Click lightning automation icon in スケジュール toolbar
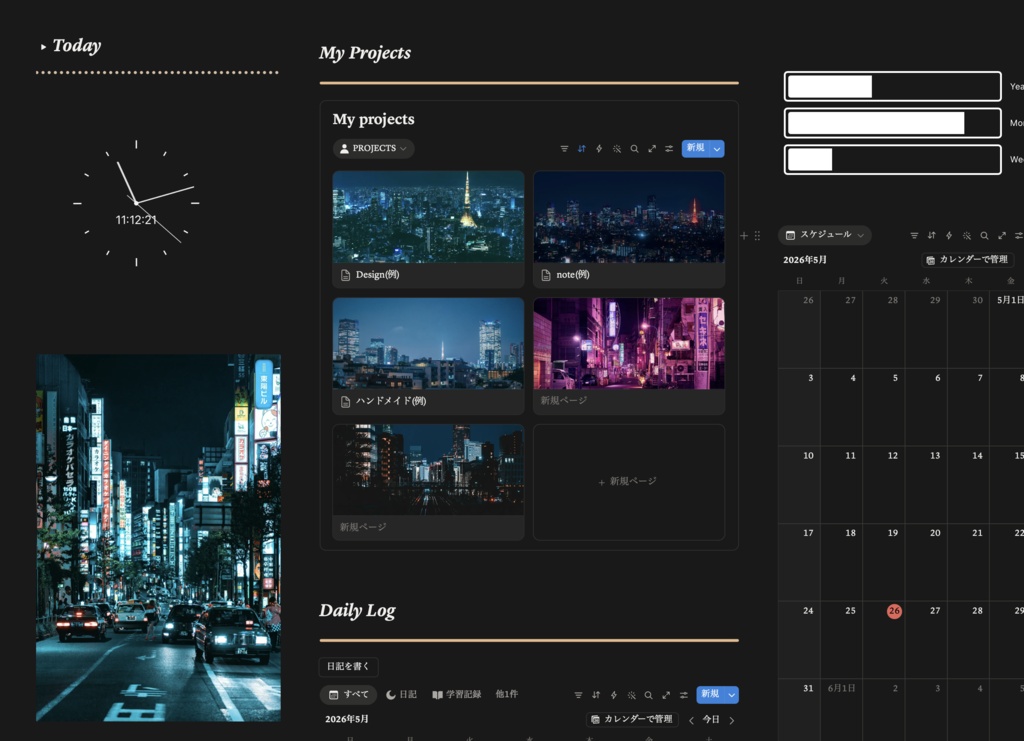This screenshot has width=1024, height=741. [949, 236]
